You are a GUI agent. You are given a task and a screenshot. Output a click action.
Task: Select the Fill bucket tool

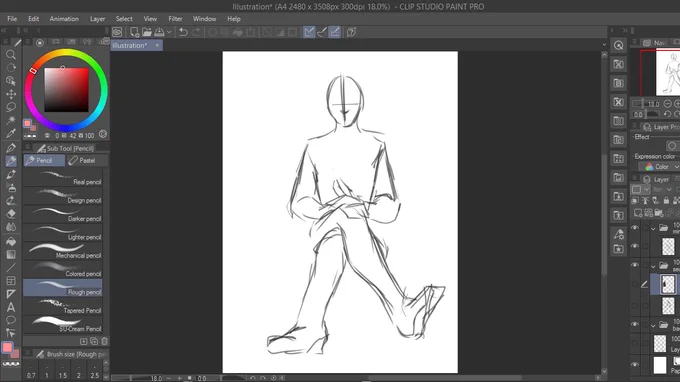click(11, 241)
